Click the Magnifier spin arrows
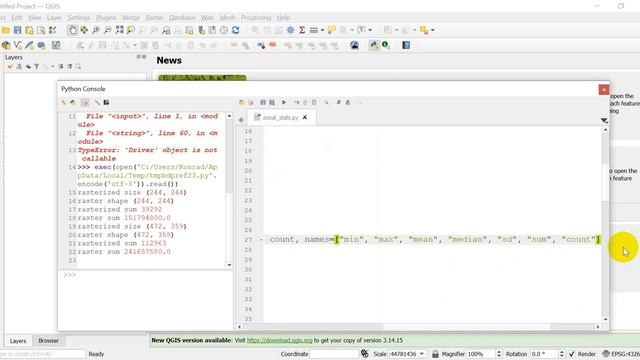640x360 pixels. click(x=499, y=354)
